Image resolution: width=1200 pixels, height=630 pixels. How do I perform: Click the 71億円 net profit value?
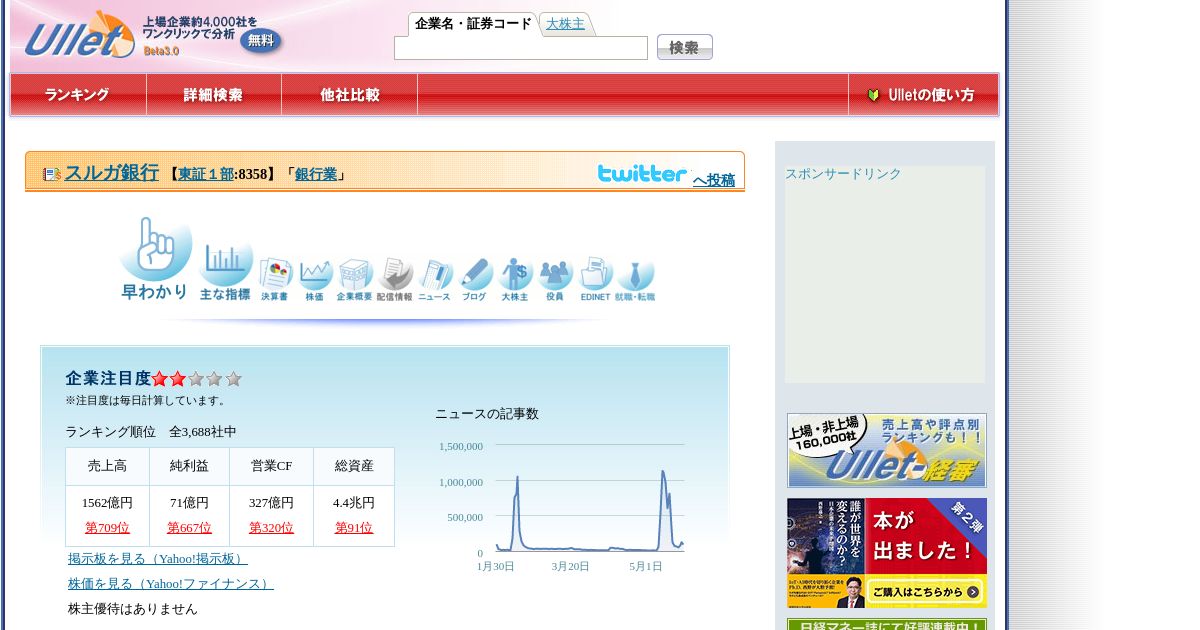(189, 503)
